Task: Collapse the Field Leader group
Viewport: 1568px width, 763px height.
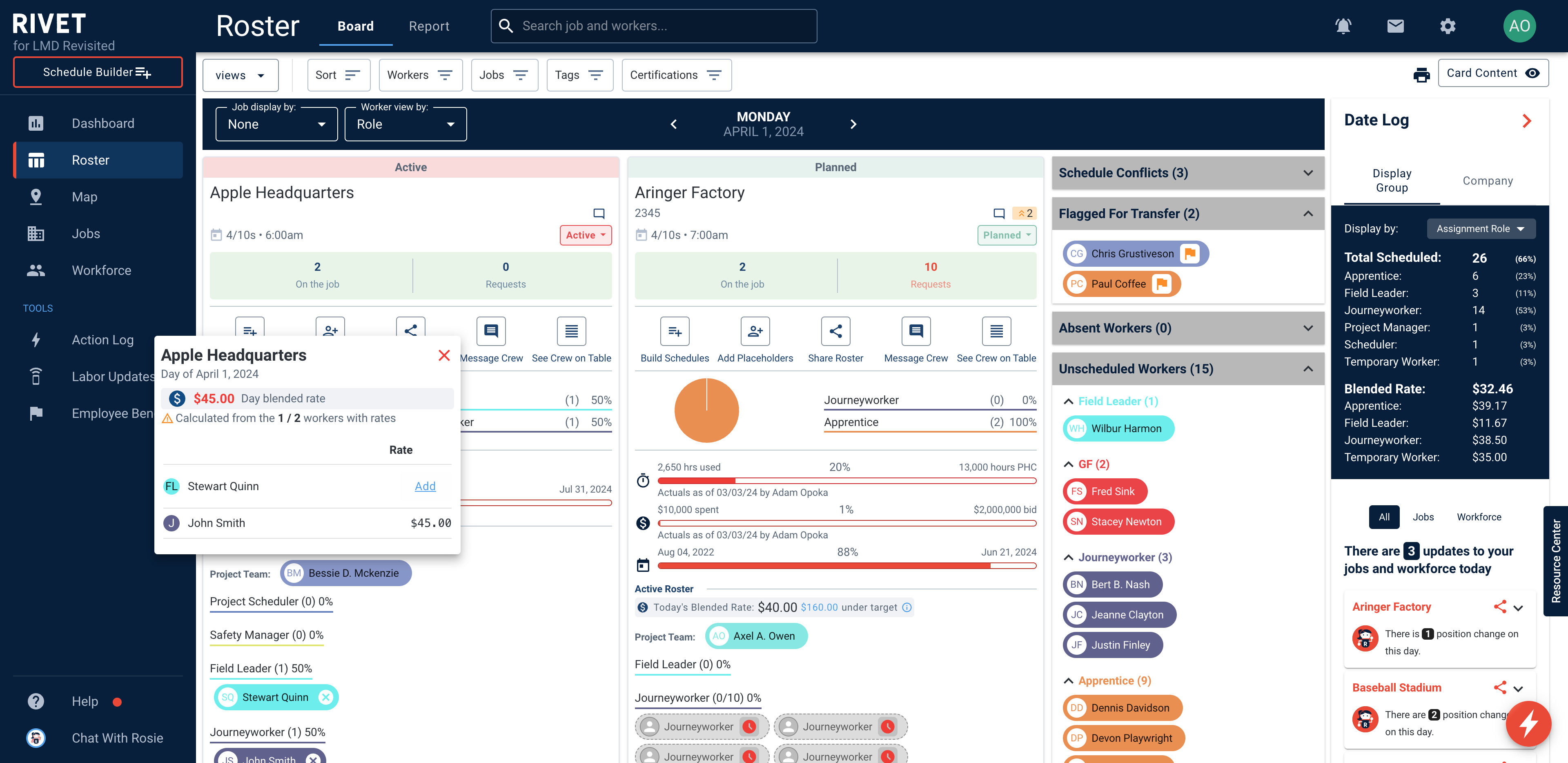Action: [1068, 401]
